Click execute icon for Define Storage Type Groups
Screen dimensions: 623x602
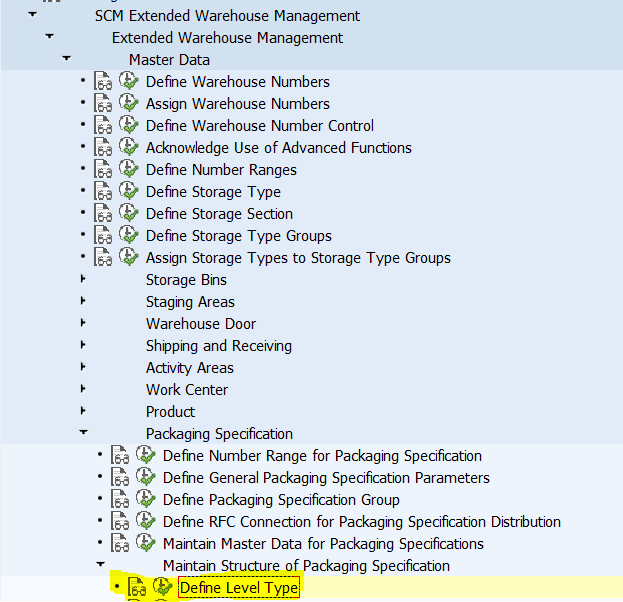click(x=128, y=235)
